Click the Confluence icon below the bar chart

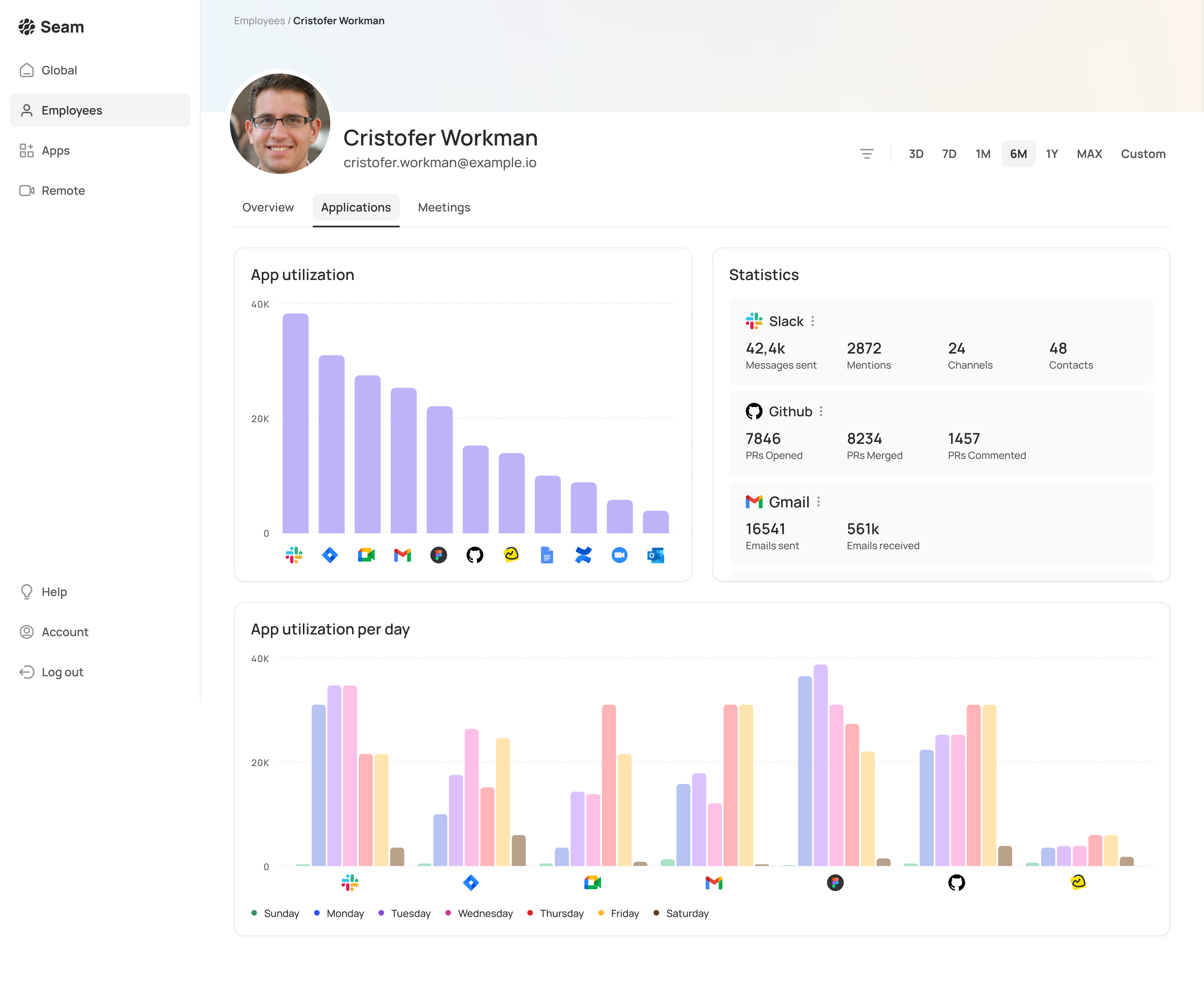click(583, 555)
